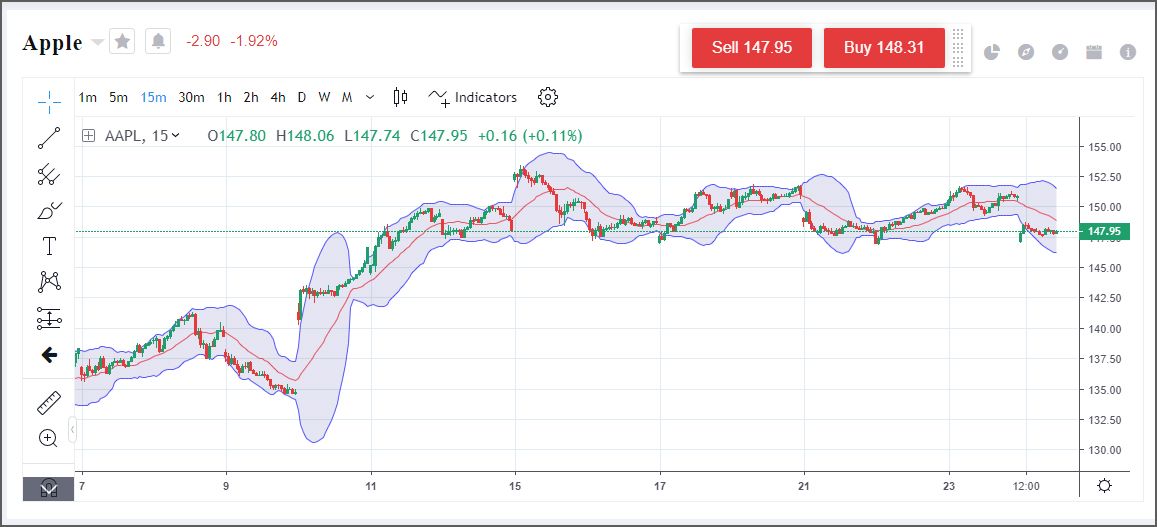Expand the AAPL legend plus box
Screen dimensions: 1157x527
click(89, 136)
